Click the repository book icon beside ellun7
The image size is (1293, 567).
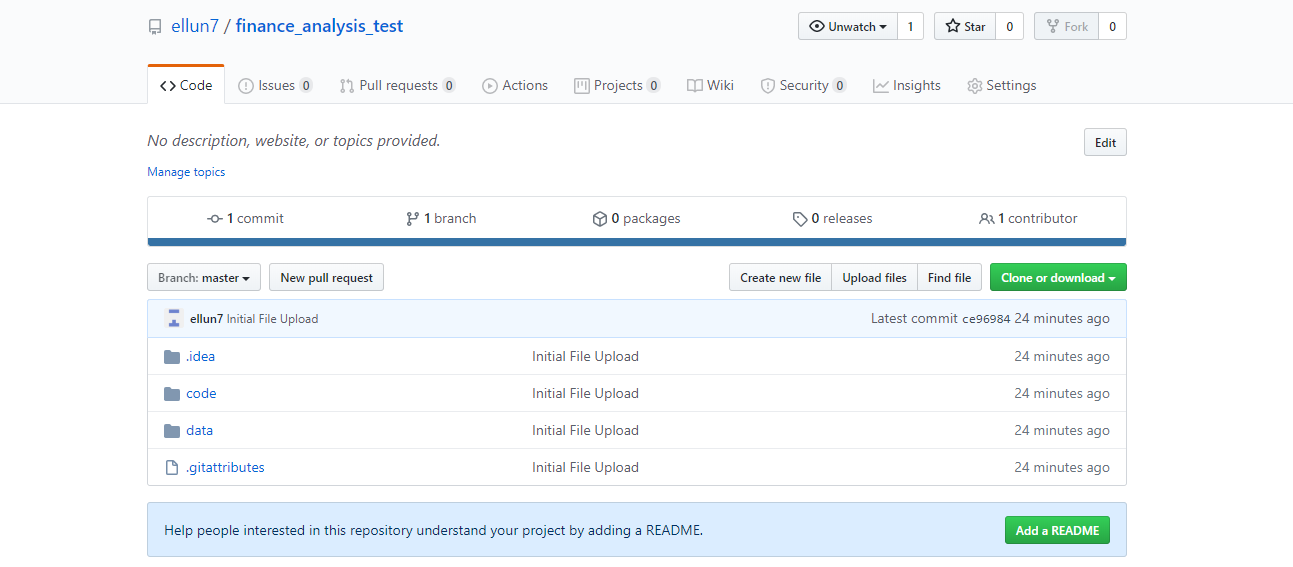(x=155, y=27)
